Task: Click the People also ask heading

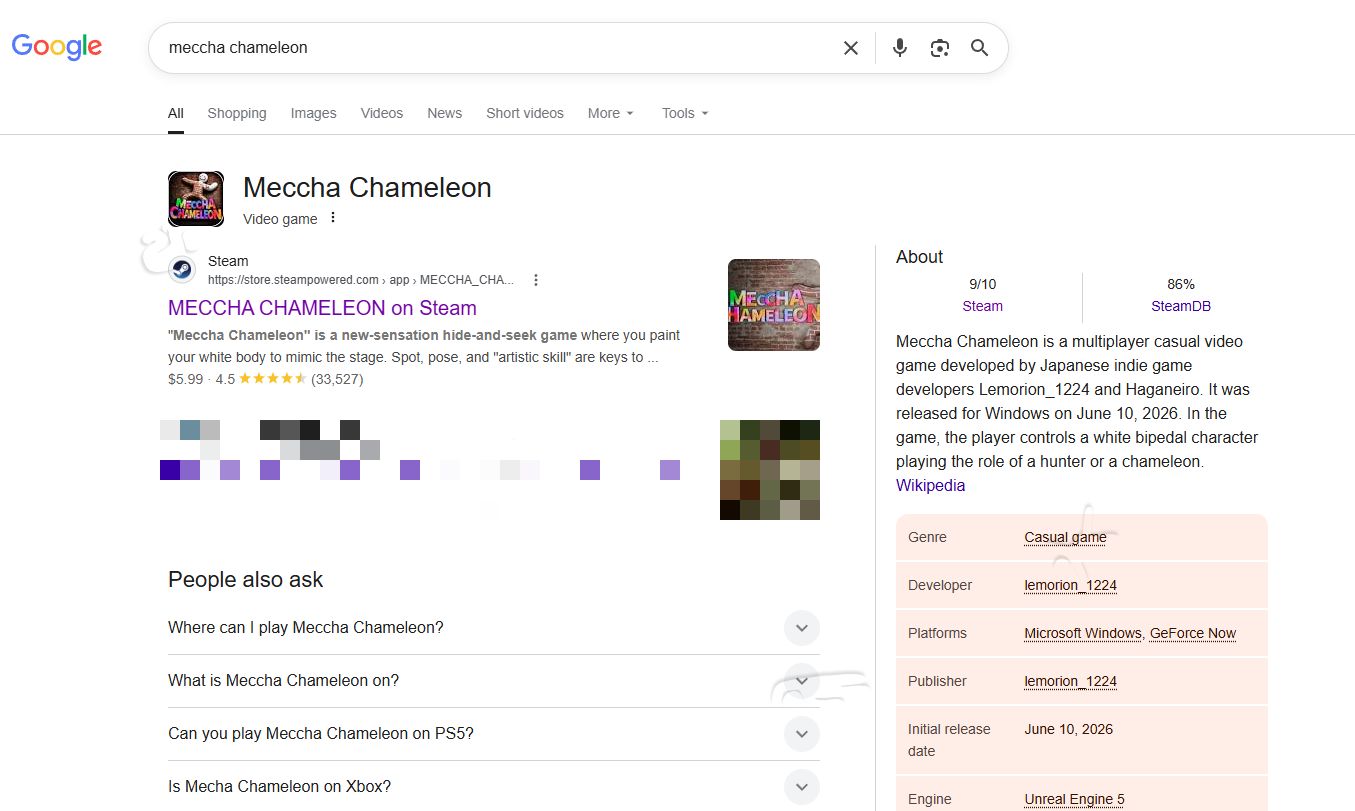Action: click(246, 580)
